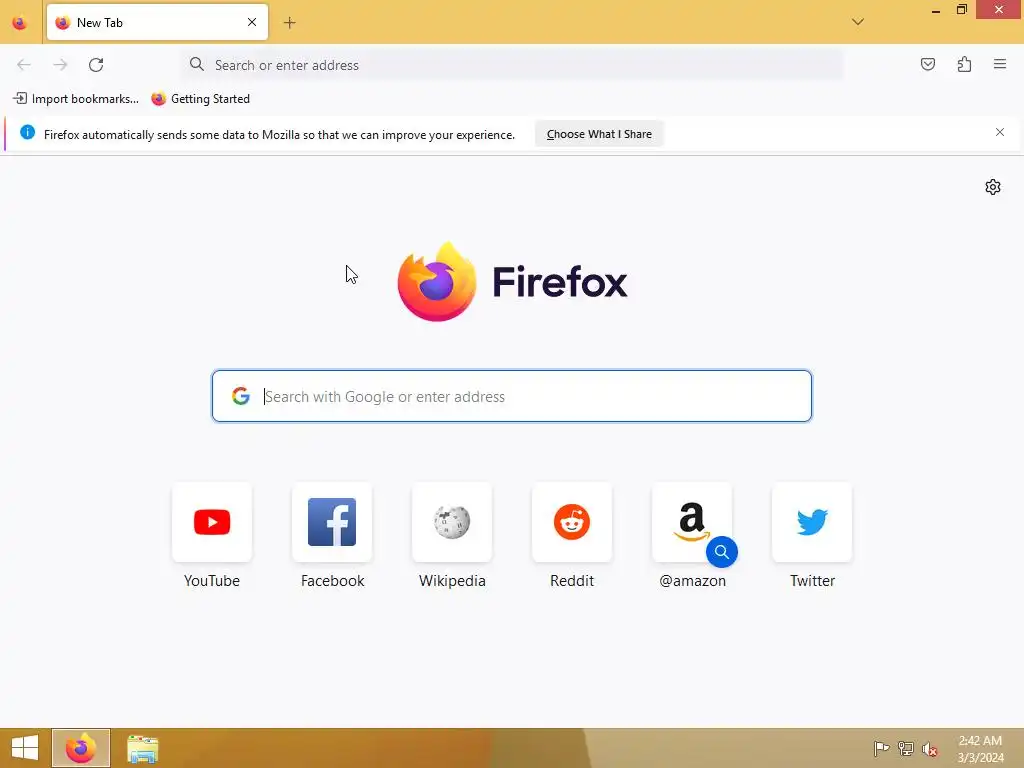Click the Firefox taskbar icon

[81, 748]
